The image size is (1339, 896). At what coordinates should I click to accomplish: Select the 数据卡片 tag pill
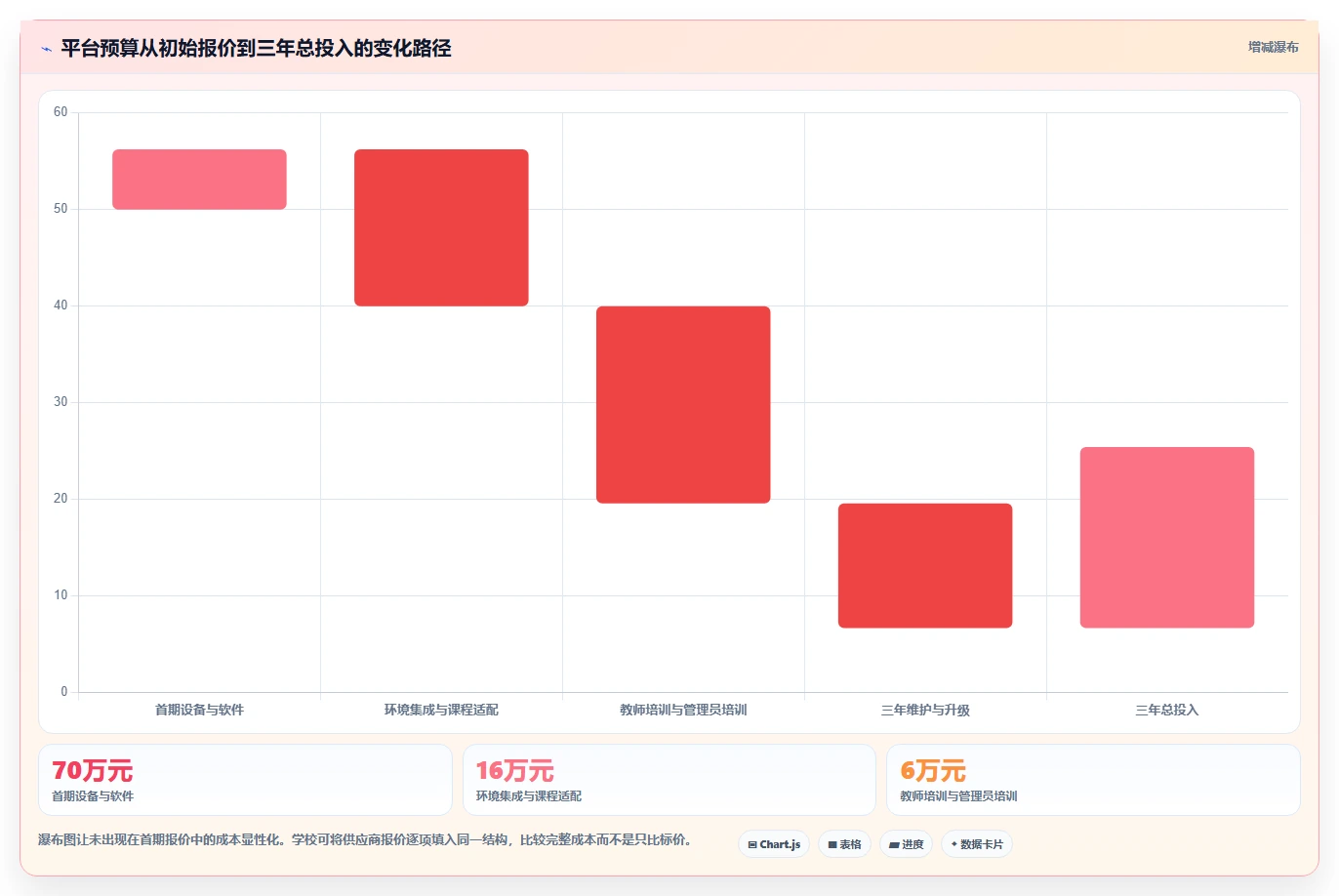pyautogui.click(x=977, y=844)
